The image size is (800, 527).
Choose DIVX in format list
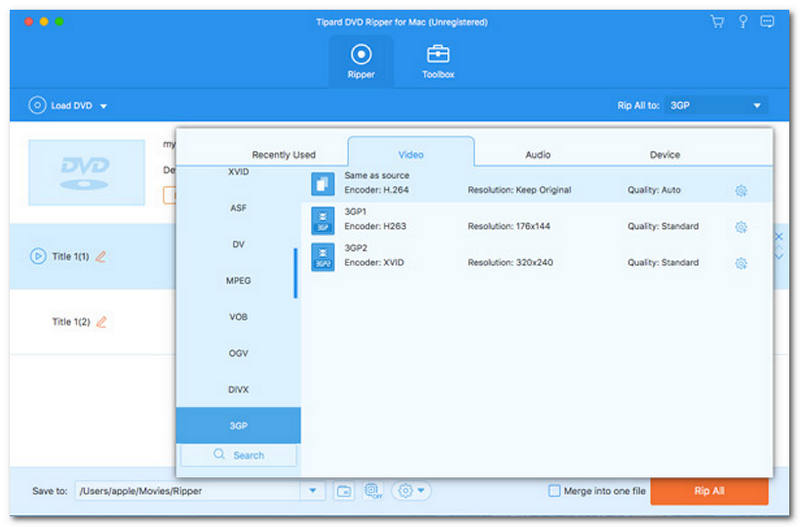tap(238, 389)
